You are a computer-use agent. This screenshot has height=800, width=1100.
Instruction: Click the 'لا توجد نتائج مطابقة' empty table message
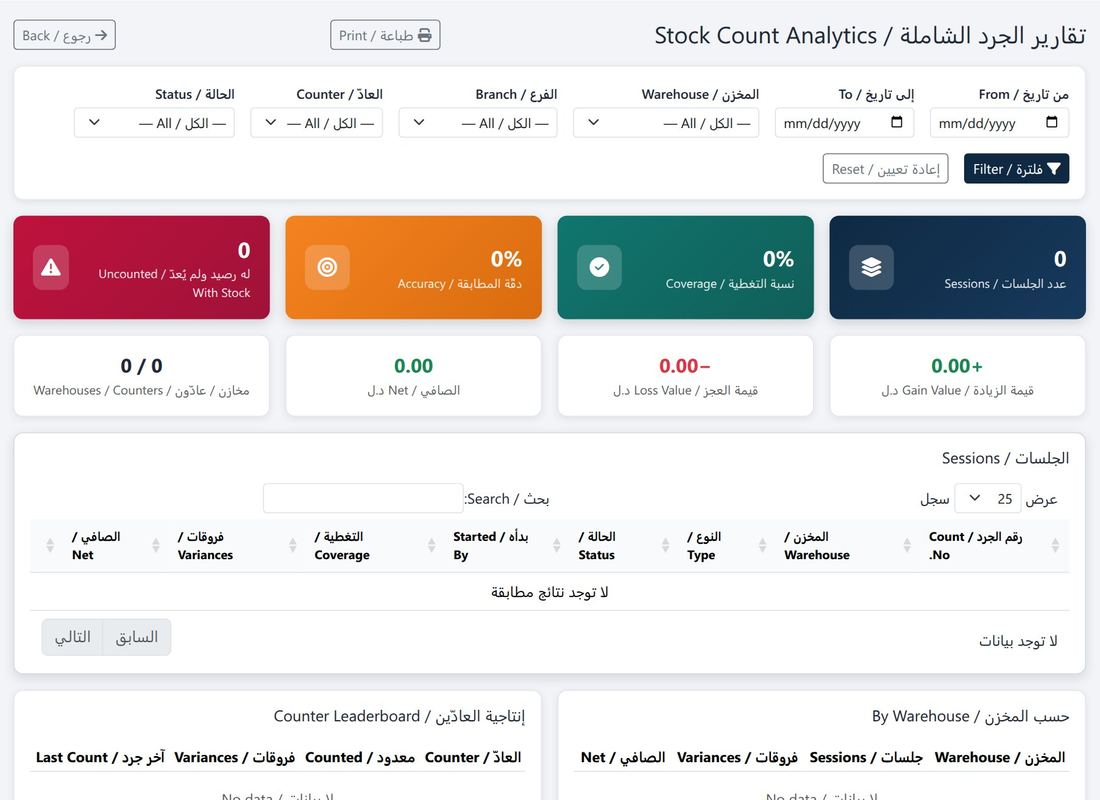pos(549,592)
